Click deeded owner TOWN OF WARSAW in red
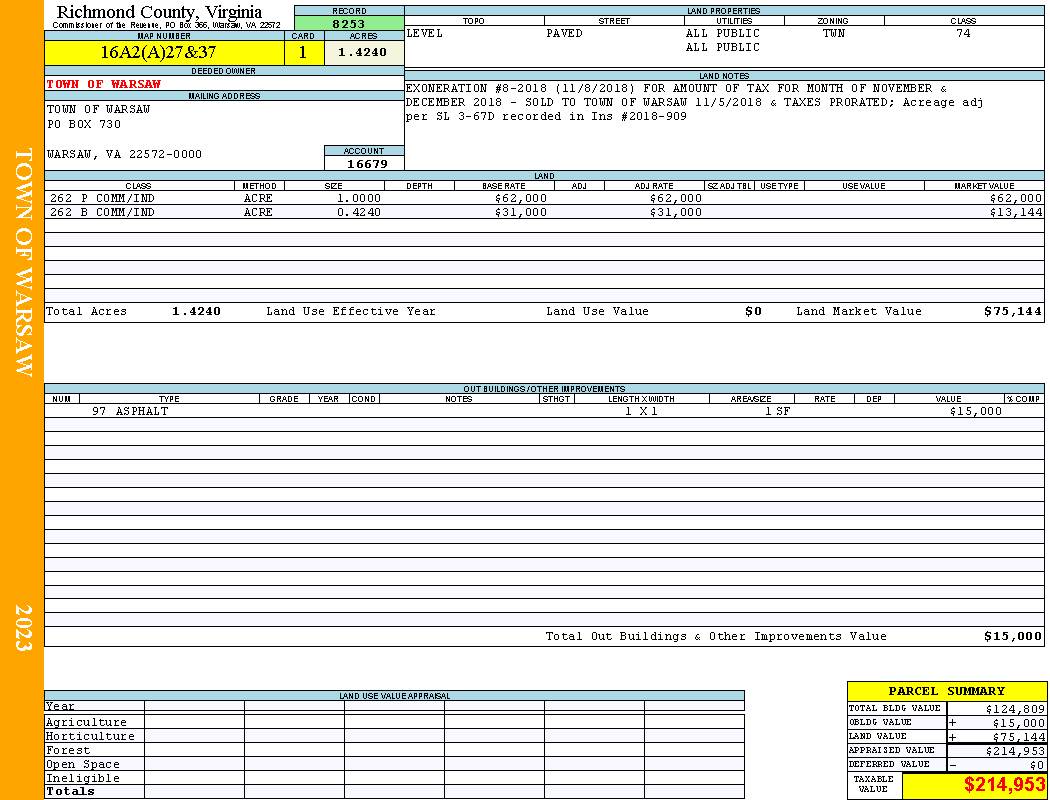Viewport: 1050px width, 800px height. pyautogui.click(x=104, y=84)
